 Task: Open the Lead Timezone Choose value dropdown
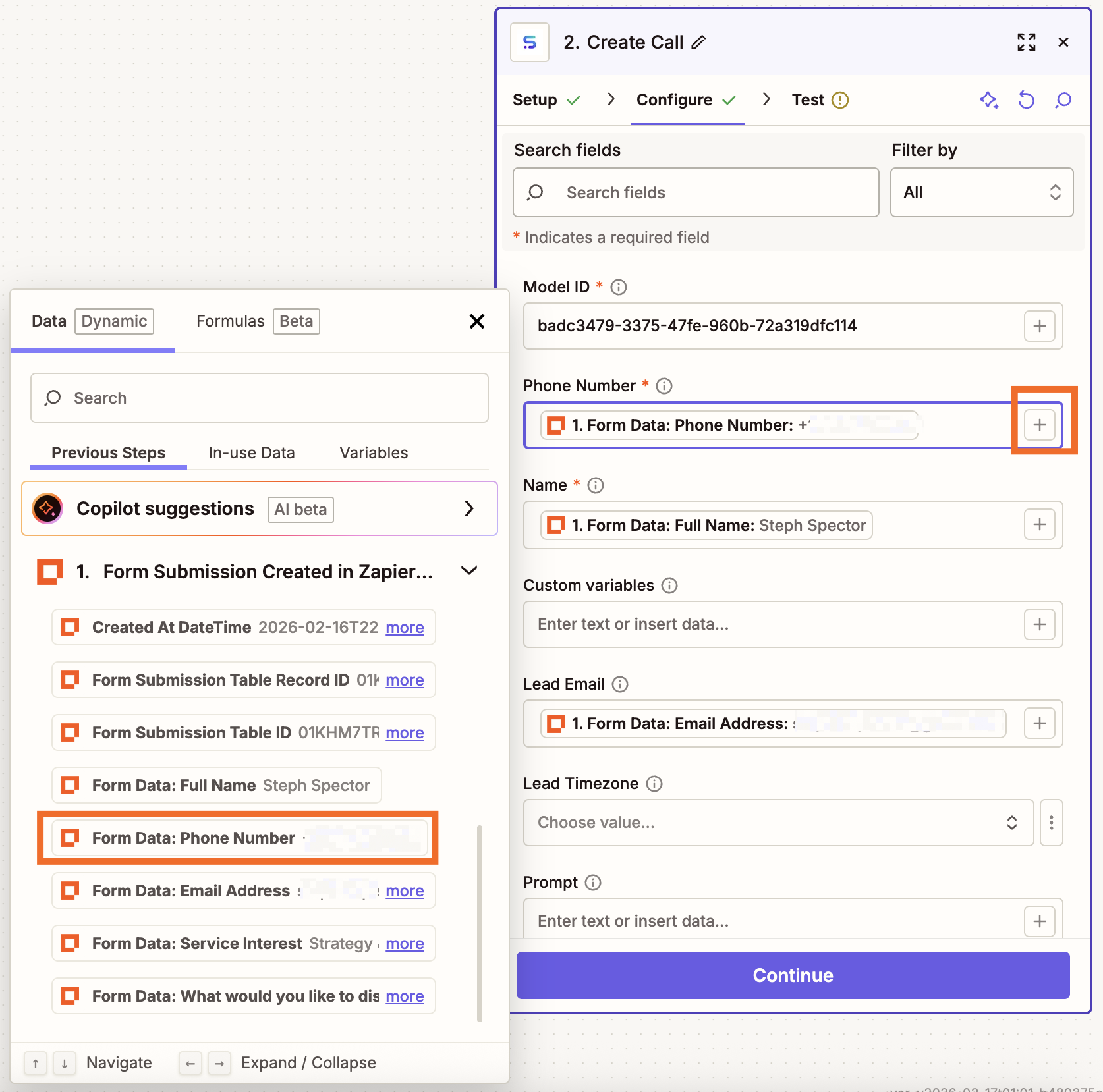point(778,822)
